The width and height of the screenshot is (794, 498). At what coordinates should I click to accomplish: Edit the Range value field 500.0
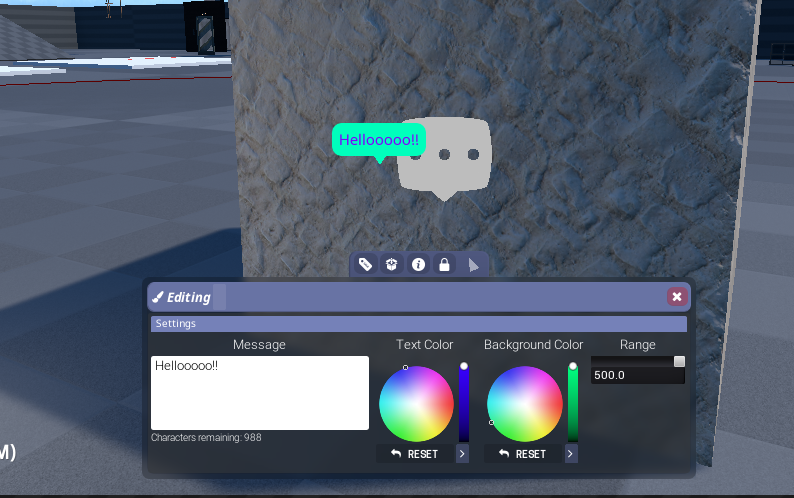click(x=638, y=375)
